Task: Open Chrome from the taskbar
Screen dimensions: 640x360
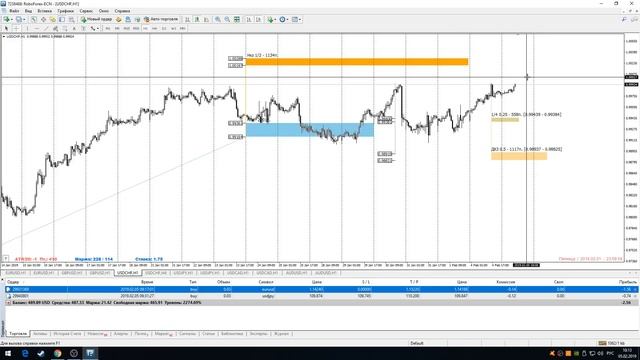Action: [x=58, y=353]
